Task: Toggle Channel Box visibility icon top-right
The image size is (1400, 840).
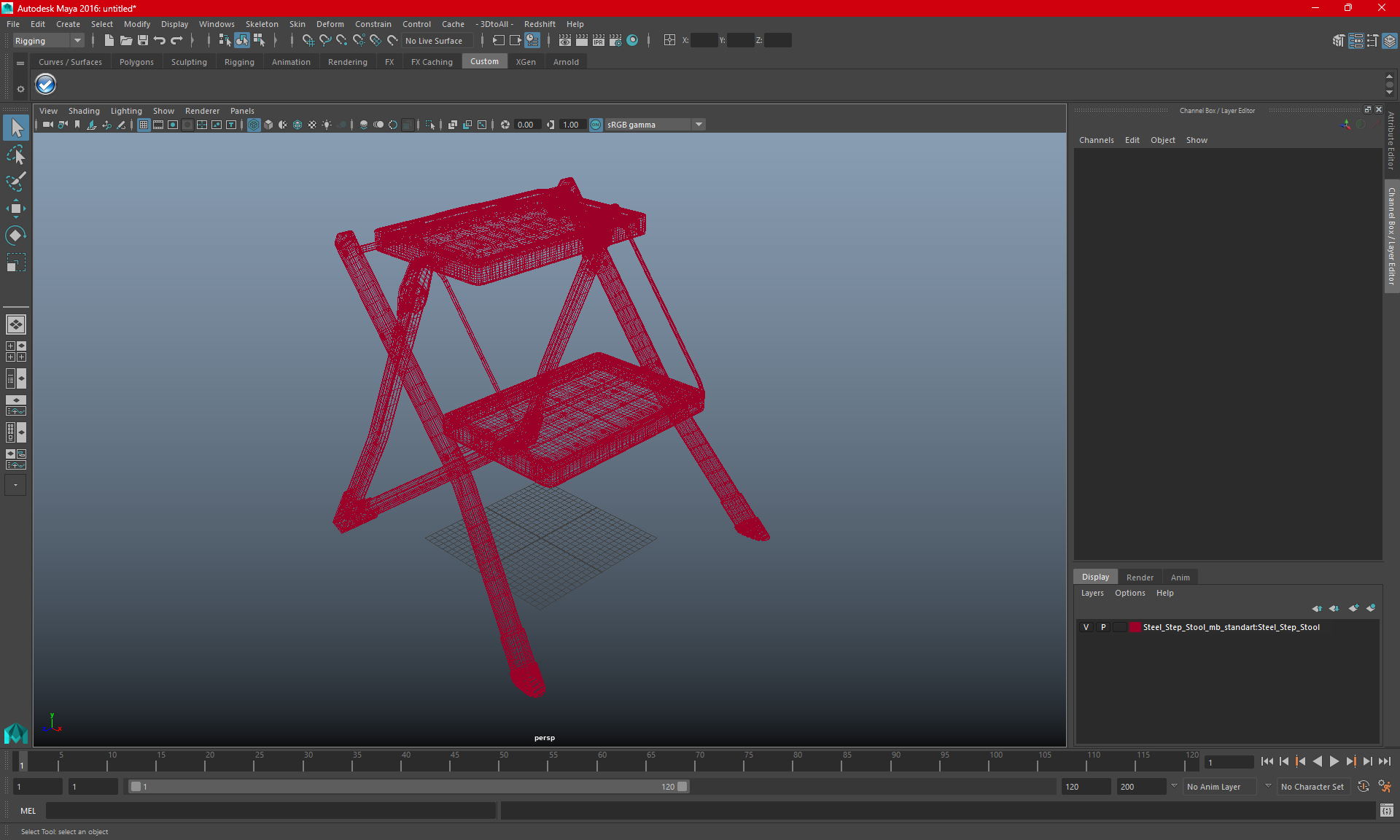Action: point(1390,41)
